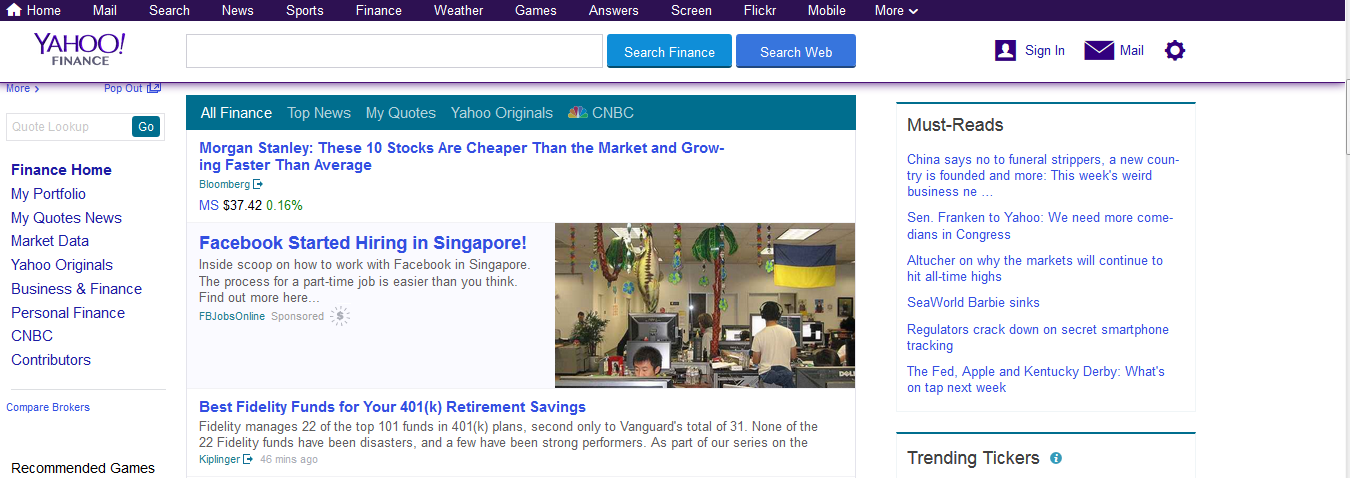Open Screen in top navigation

(691, 10)
